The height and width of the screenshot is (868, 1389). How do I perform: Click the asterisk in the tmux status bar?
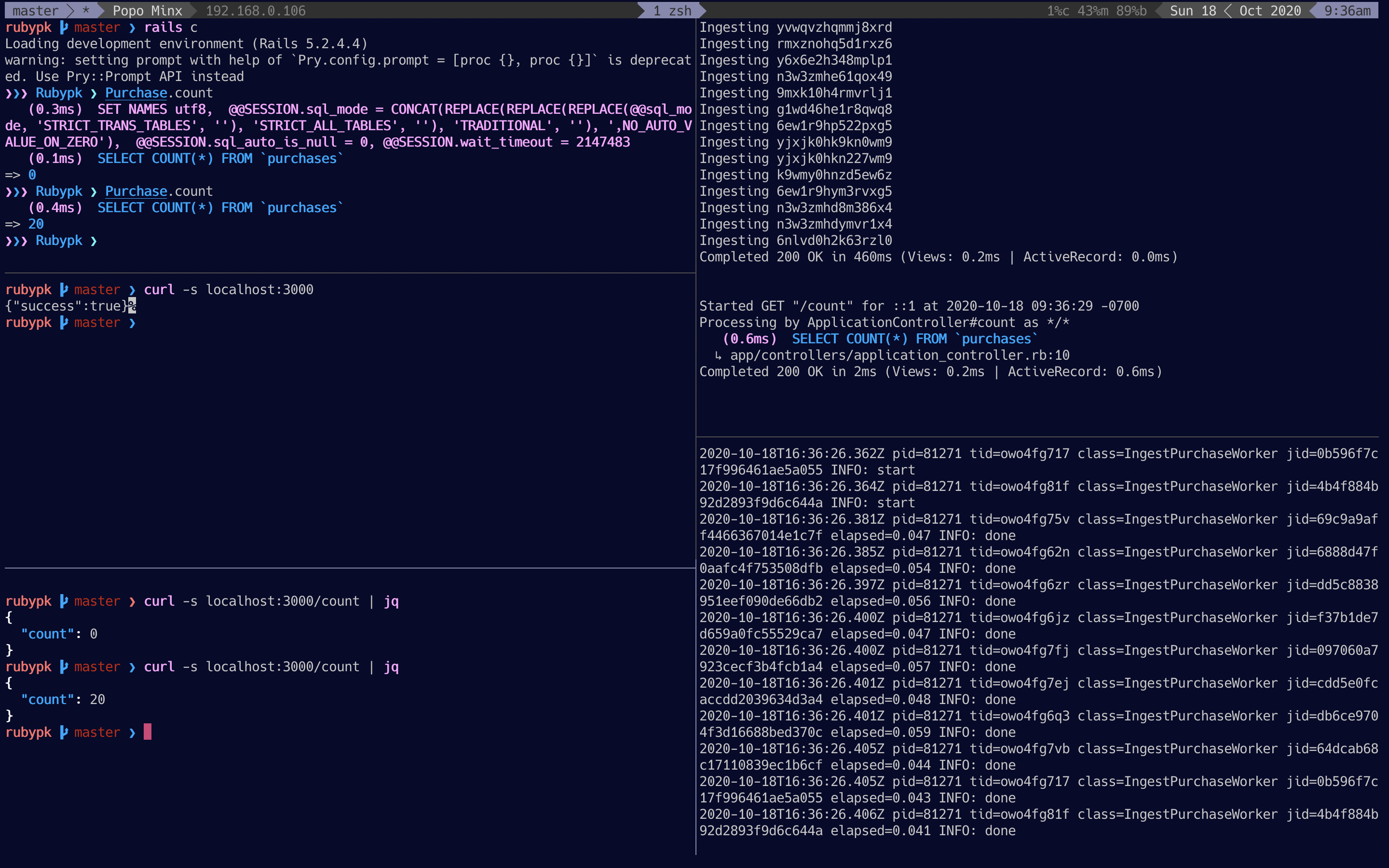point(86,10)
